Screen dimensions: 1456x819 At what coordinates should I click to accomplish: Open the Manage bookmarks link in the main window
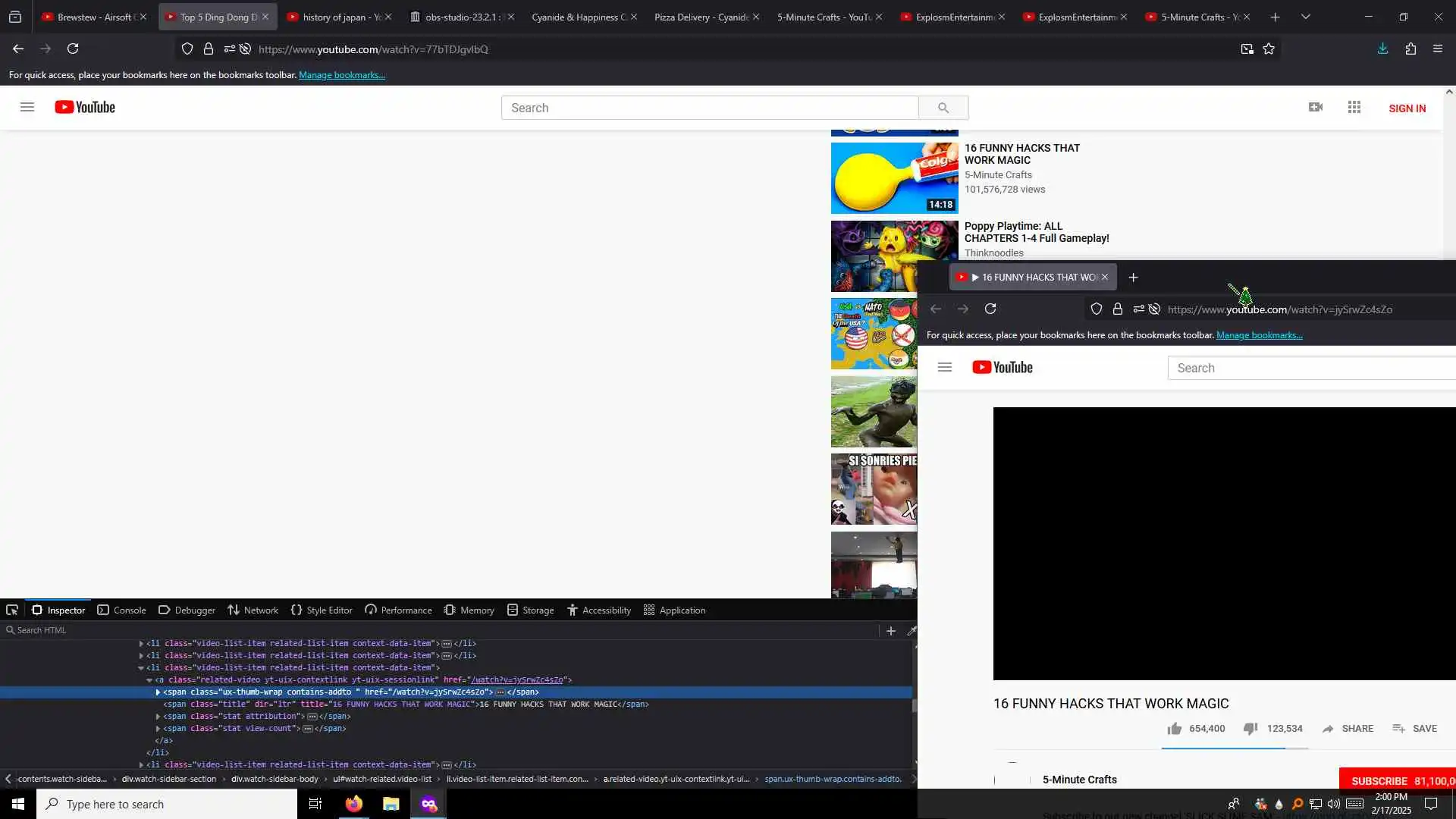341,75
